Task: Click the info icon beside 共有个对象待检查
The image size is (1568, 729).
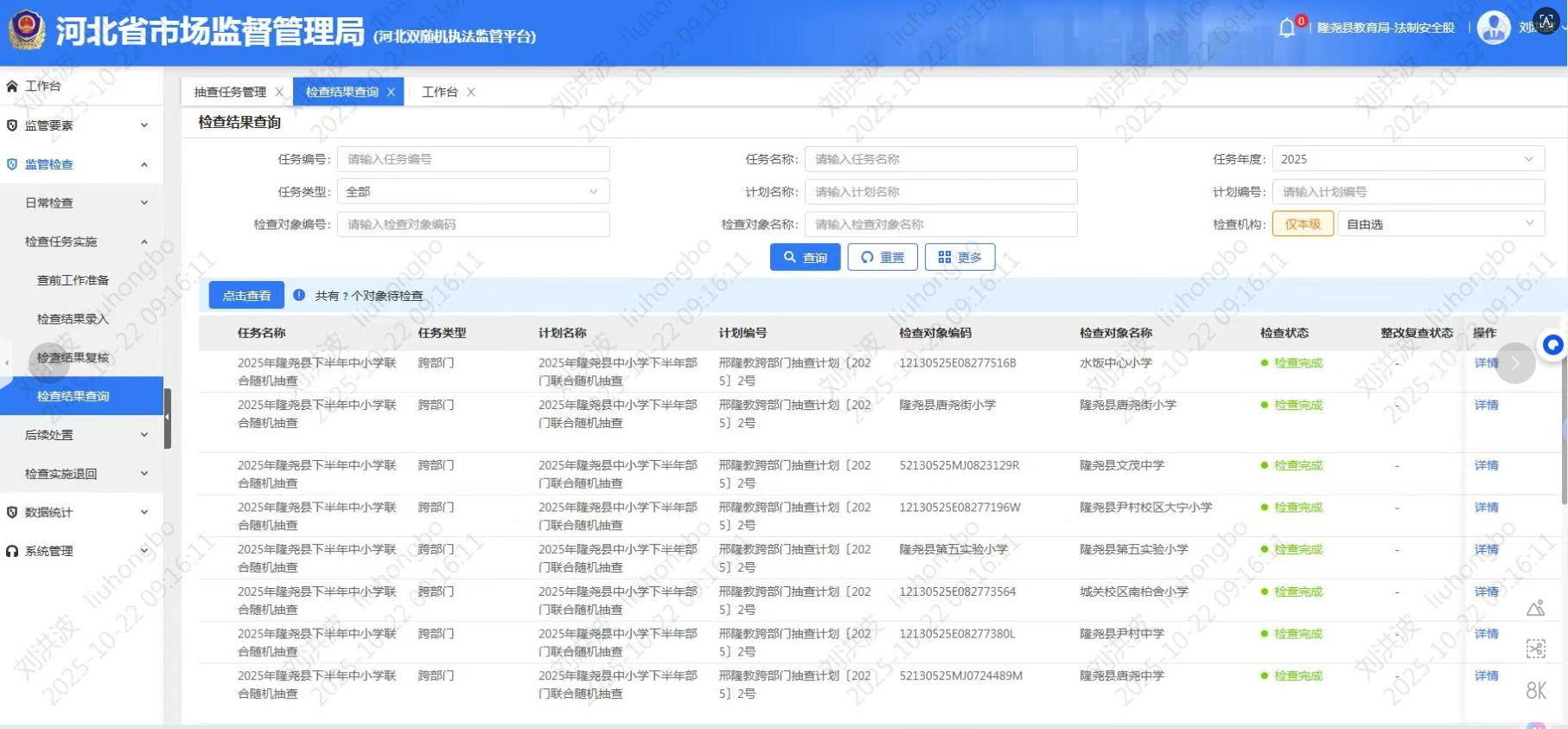Action: [299, 295]
